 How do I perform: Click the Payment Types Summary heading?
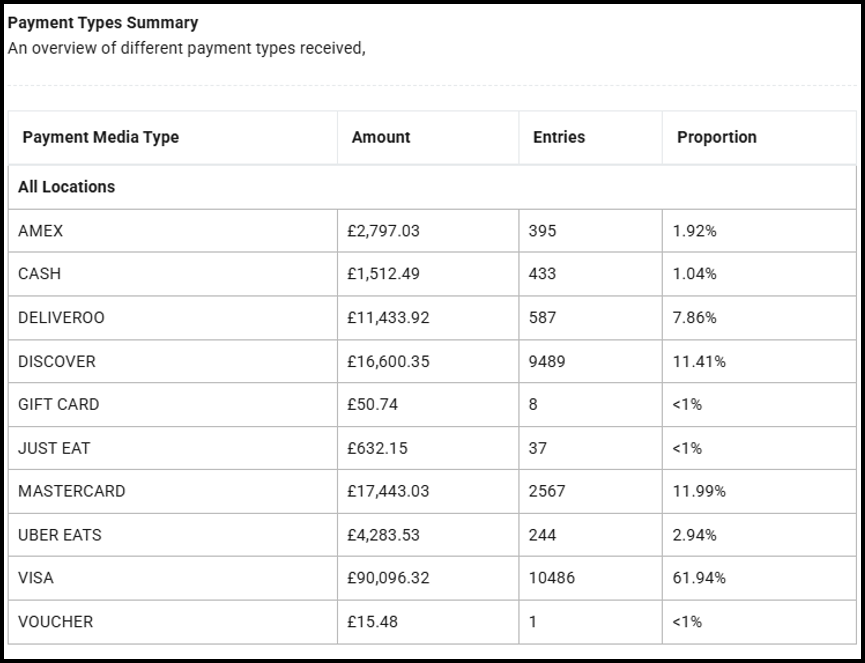[103, 23]
